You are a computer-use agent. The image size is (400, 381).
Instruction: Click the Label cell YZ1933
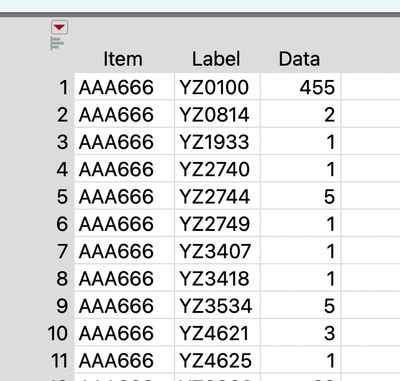point(217,142)
